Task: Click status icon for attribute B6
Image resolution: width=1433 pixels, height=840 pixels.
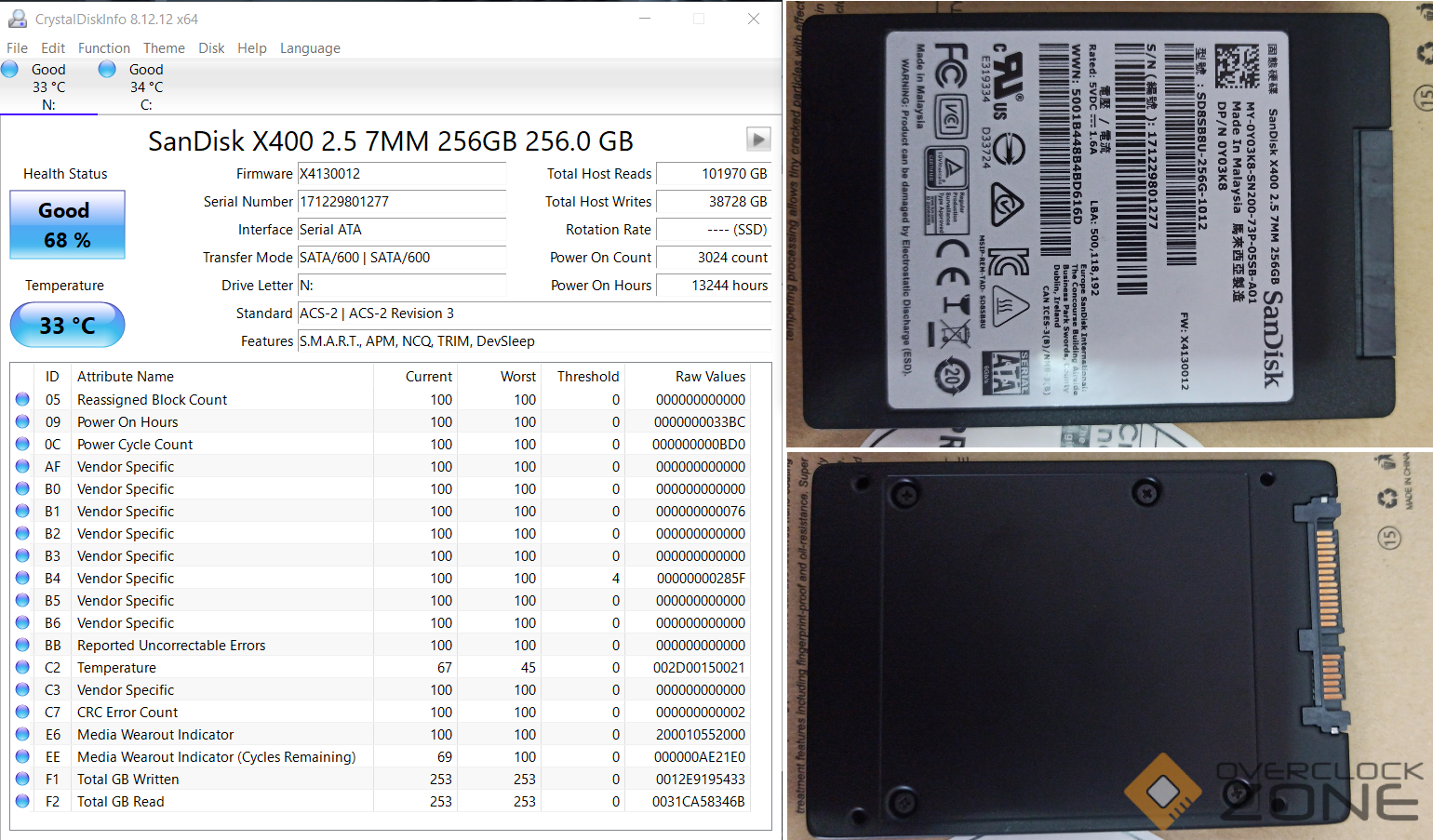Action: 22,622
